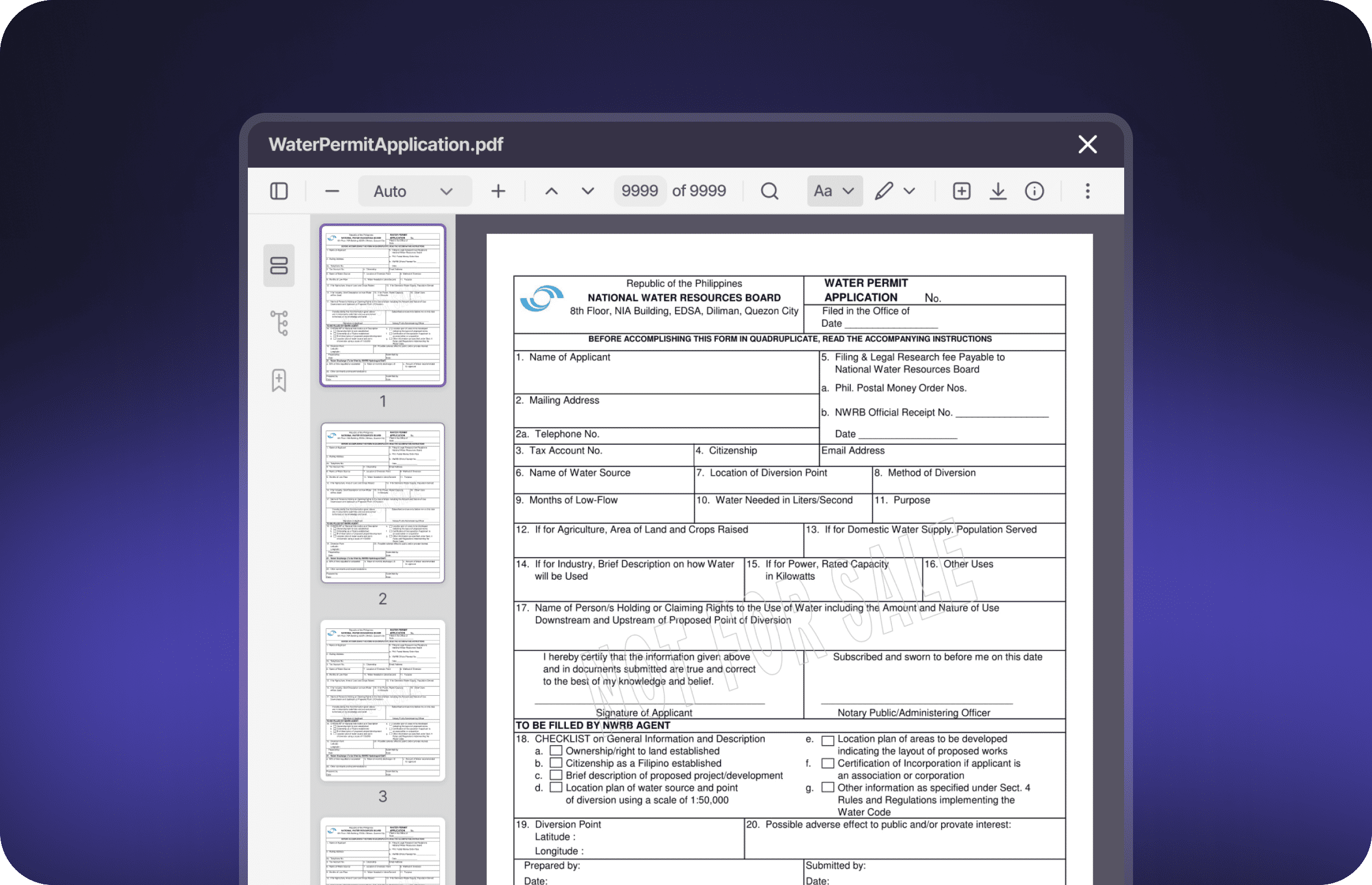Expand the pen tool options chevron
Screen dimensions: 1372x885
point(910,191)
